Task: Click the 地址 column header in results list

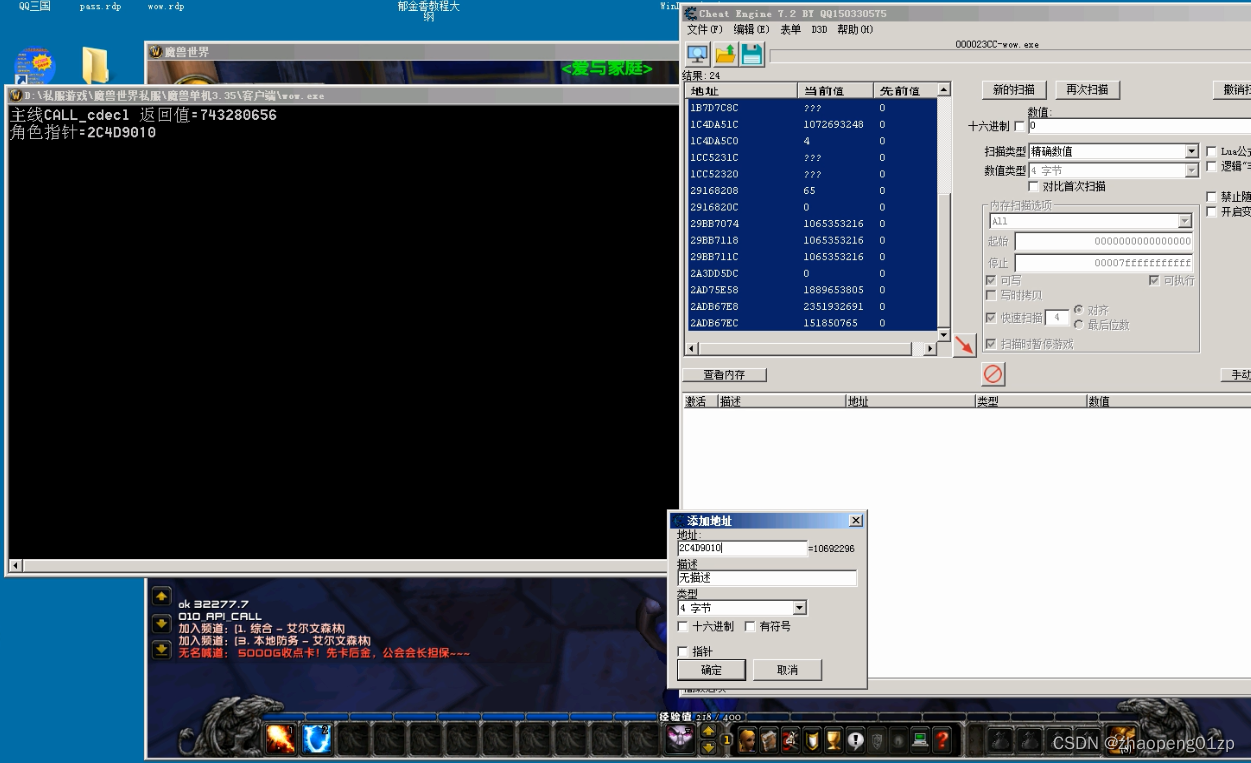Action: [x=742, y=90]
